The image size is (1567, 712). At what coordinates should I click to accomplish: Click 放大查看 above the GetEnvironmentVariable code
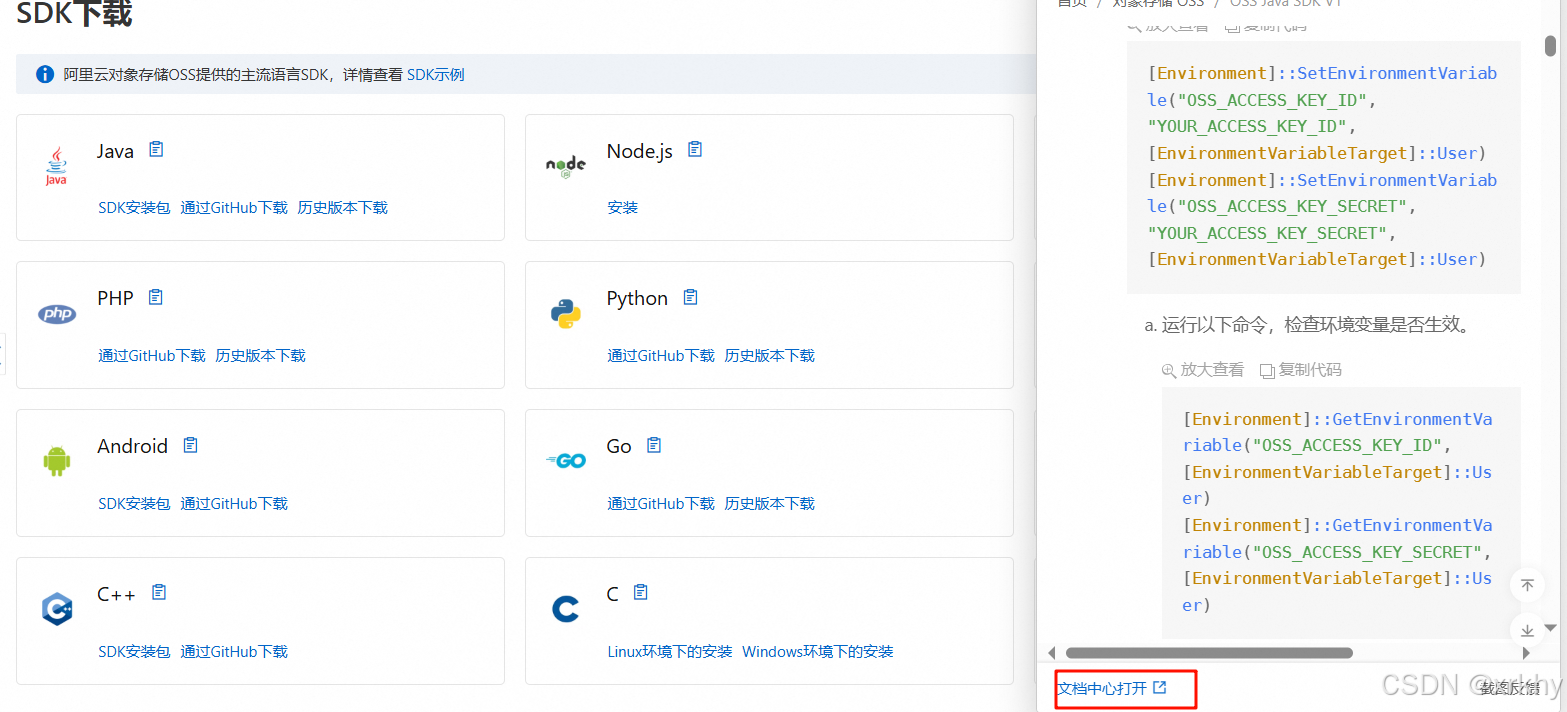[x=1203, y=370]
